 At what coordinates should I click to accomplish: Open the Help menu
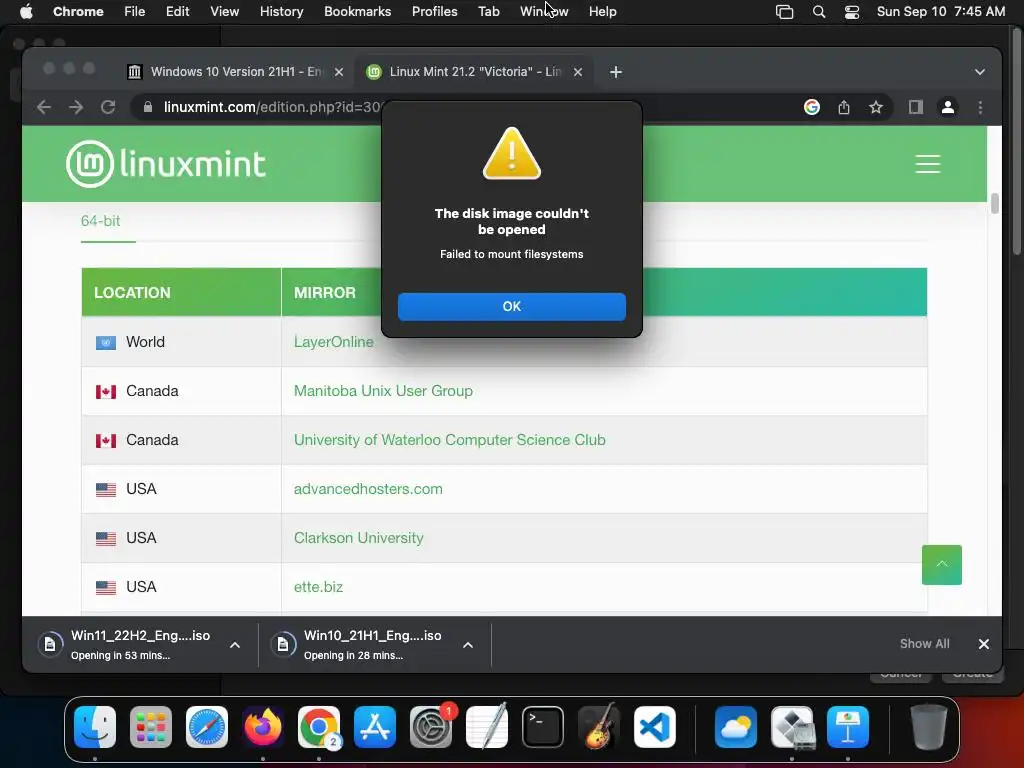(602, 11)
